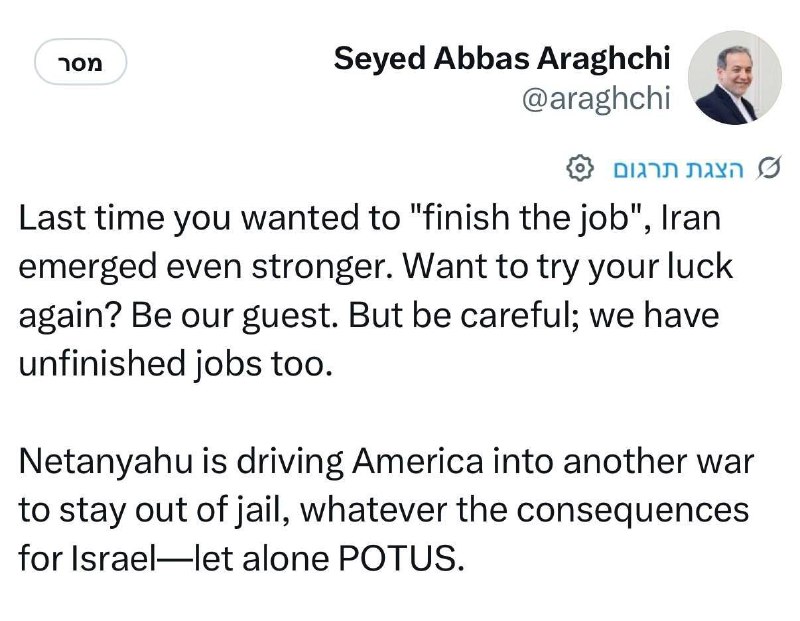This screenshot has width=800, height=621.
Task: Click the text "unfinished jobs too."
Action: [x=176, y=364]
